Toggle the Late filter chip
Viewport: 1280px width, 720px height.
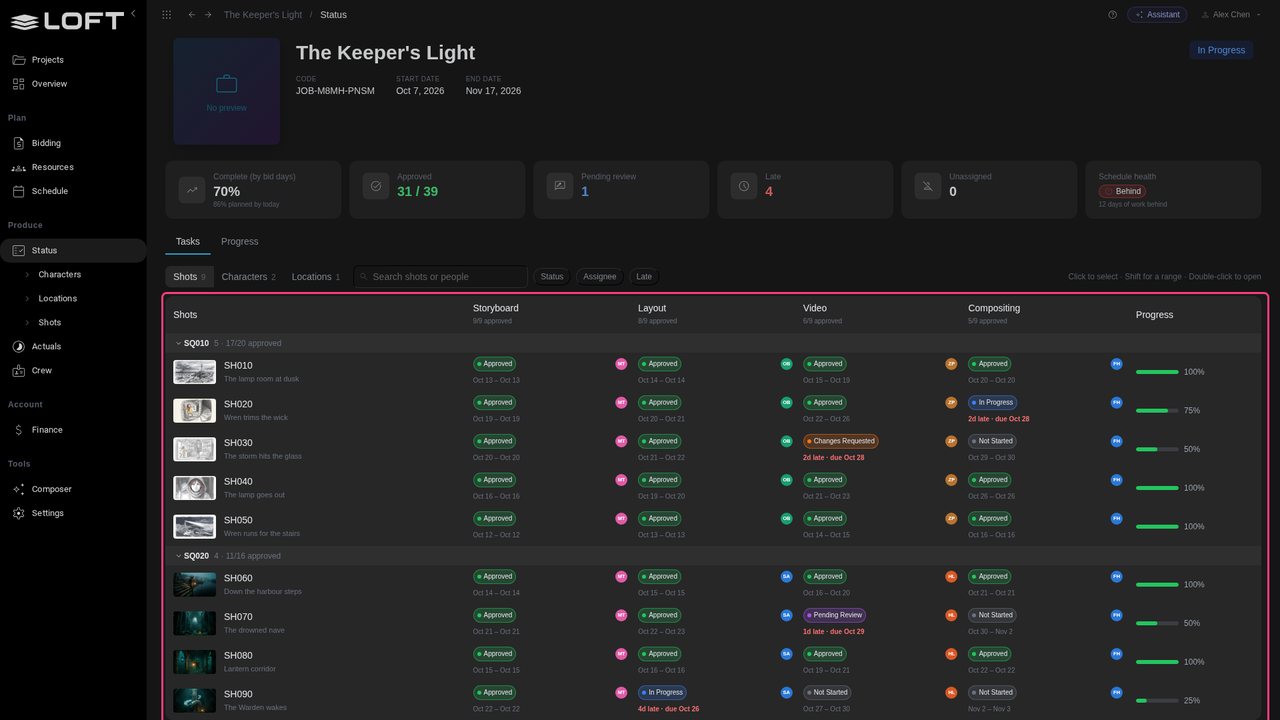[x=644, y=277]
